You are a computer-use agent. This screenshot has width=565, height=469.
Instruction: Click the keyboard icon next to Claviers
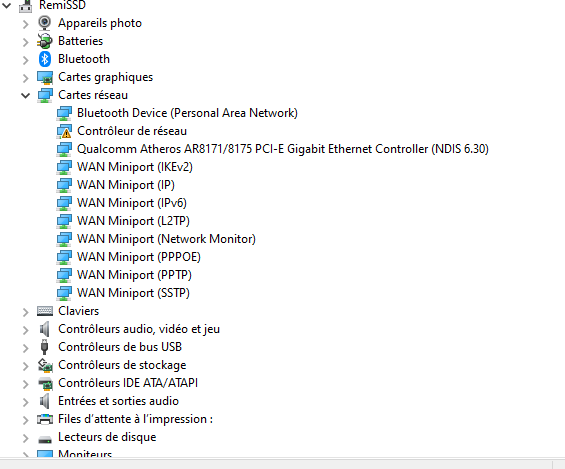click(x=45, y=311)
